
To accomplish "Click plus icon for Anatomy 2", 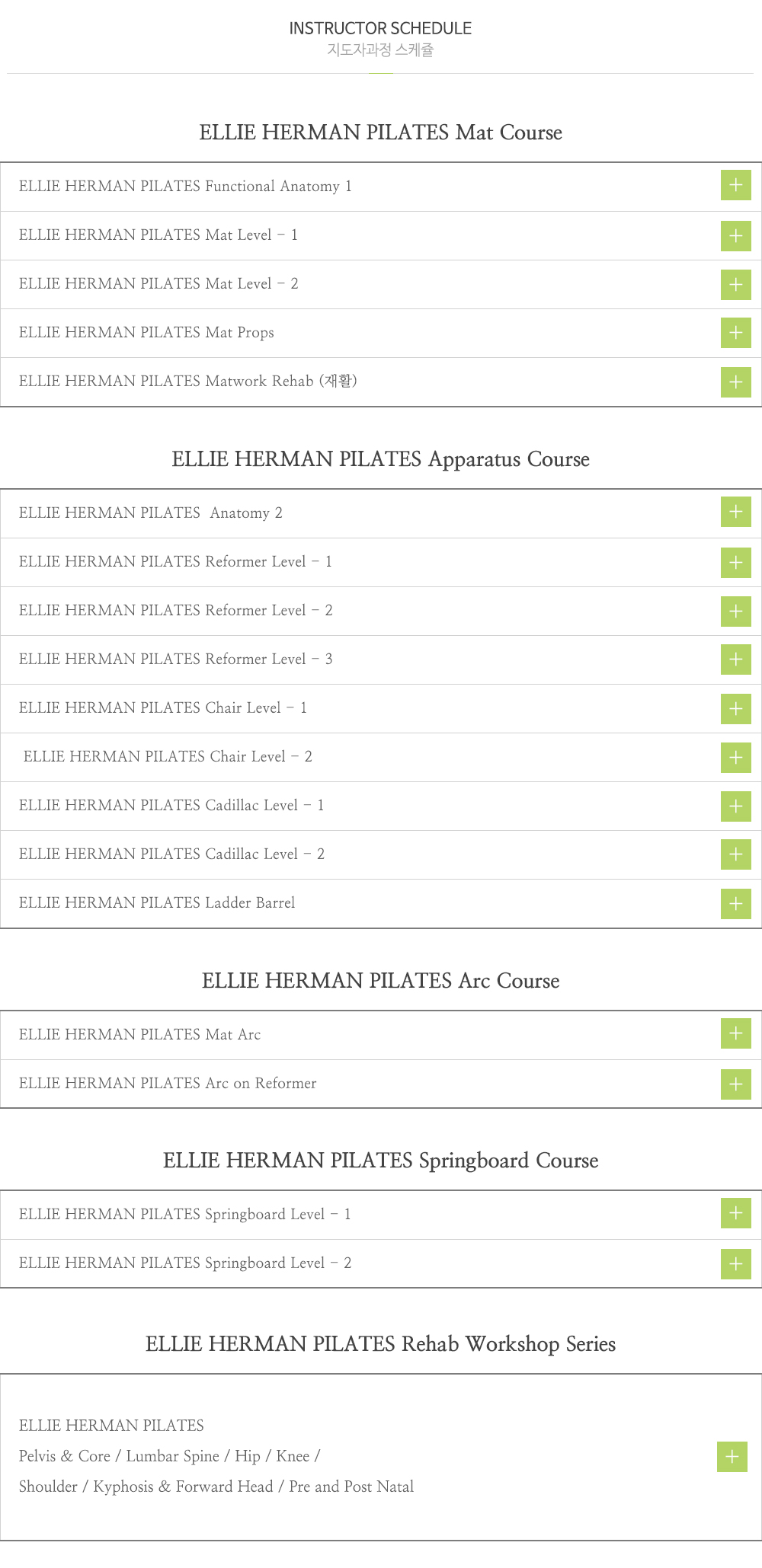I will pos(735,512).
